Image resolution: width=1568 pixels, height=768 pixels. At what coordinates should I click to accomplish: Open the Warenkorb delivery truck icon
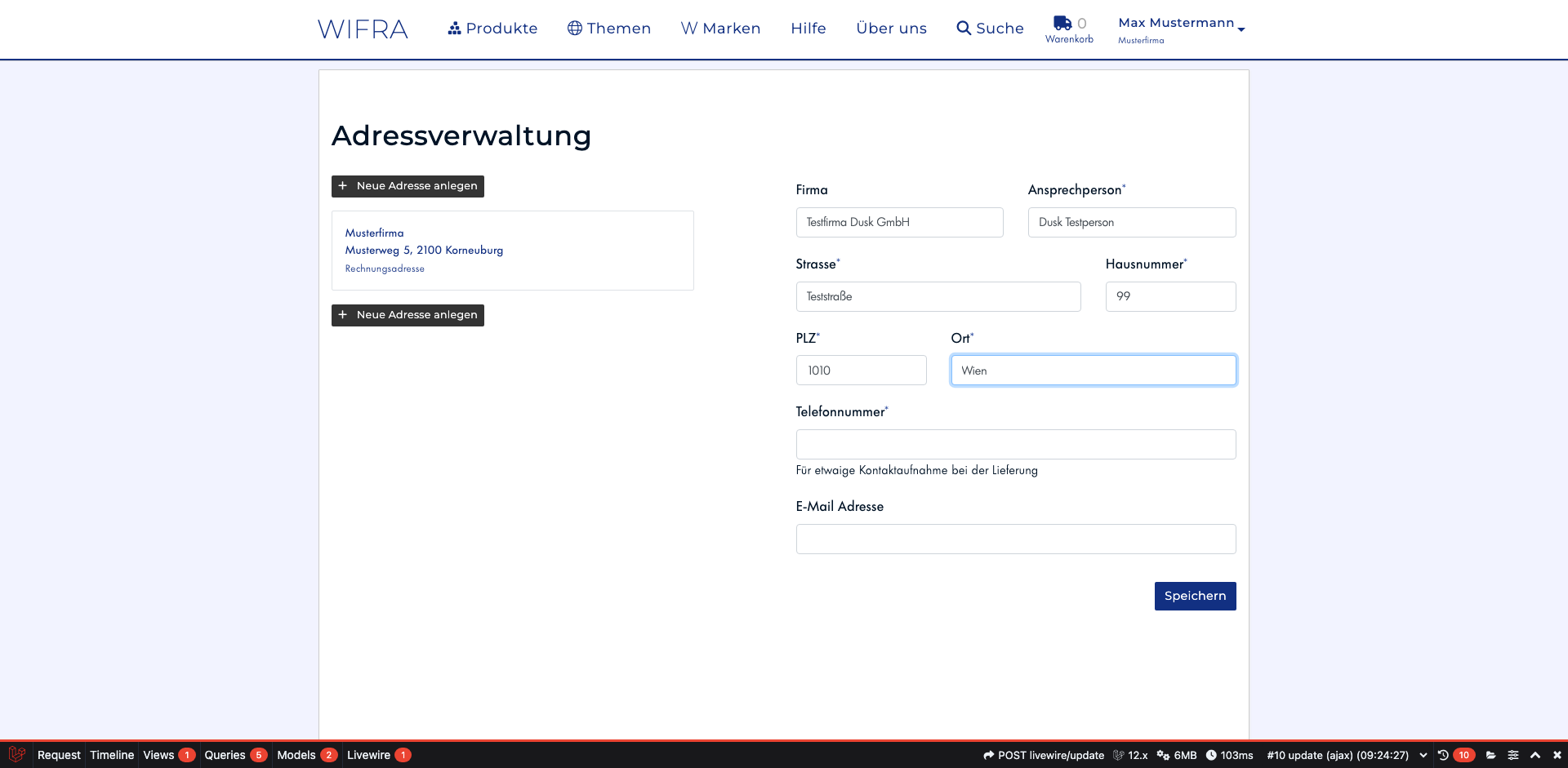pyautogui.click(x=1062, y=22)
